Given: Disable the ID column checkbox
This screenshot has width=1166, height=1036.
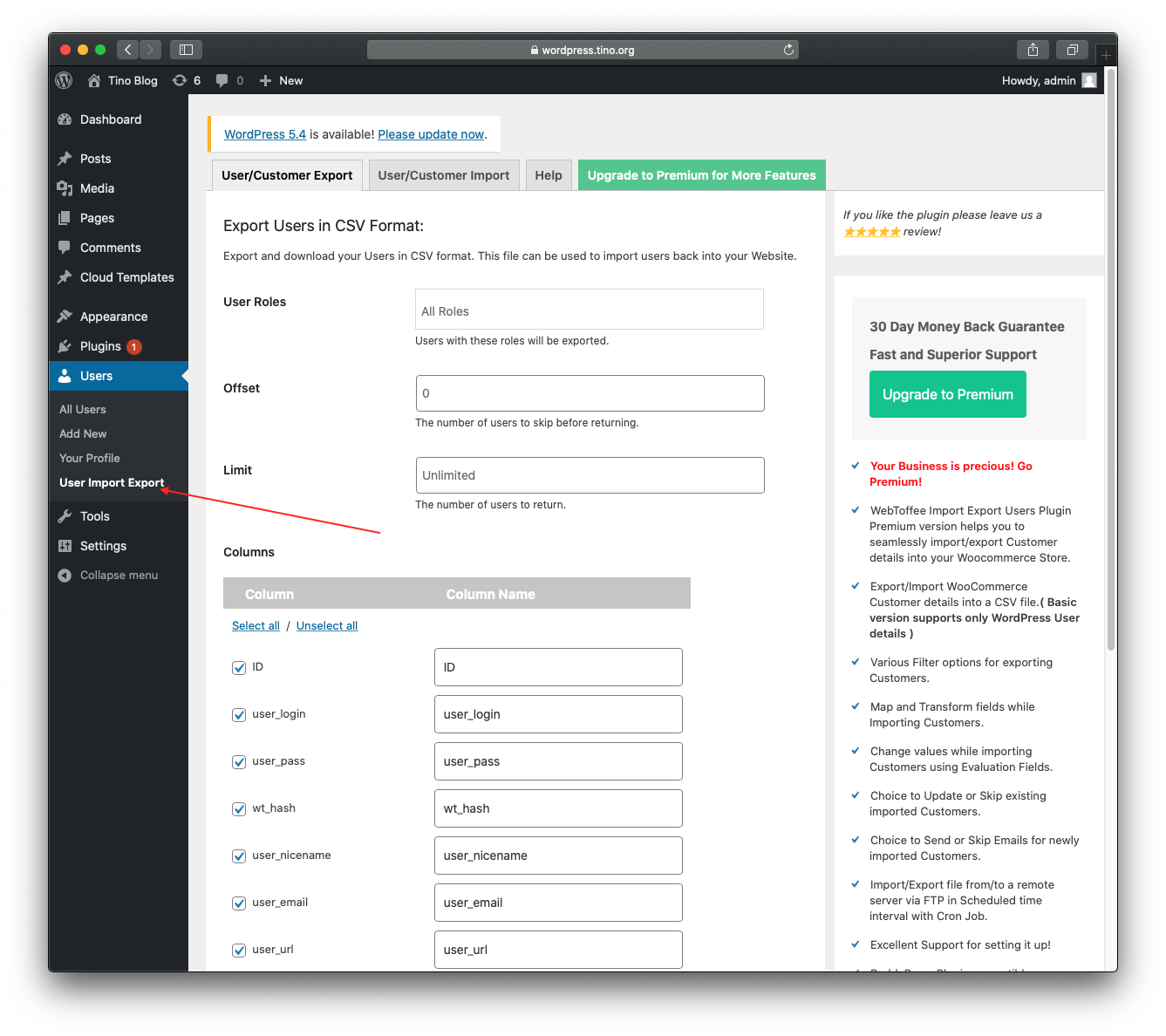Looking at the screenshot, I should tap(239, 668).
